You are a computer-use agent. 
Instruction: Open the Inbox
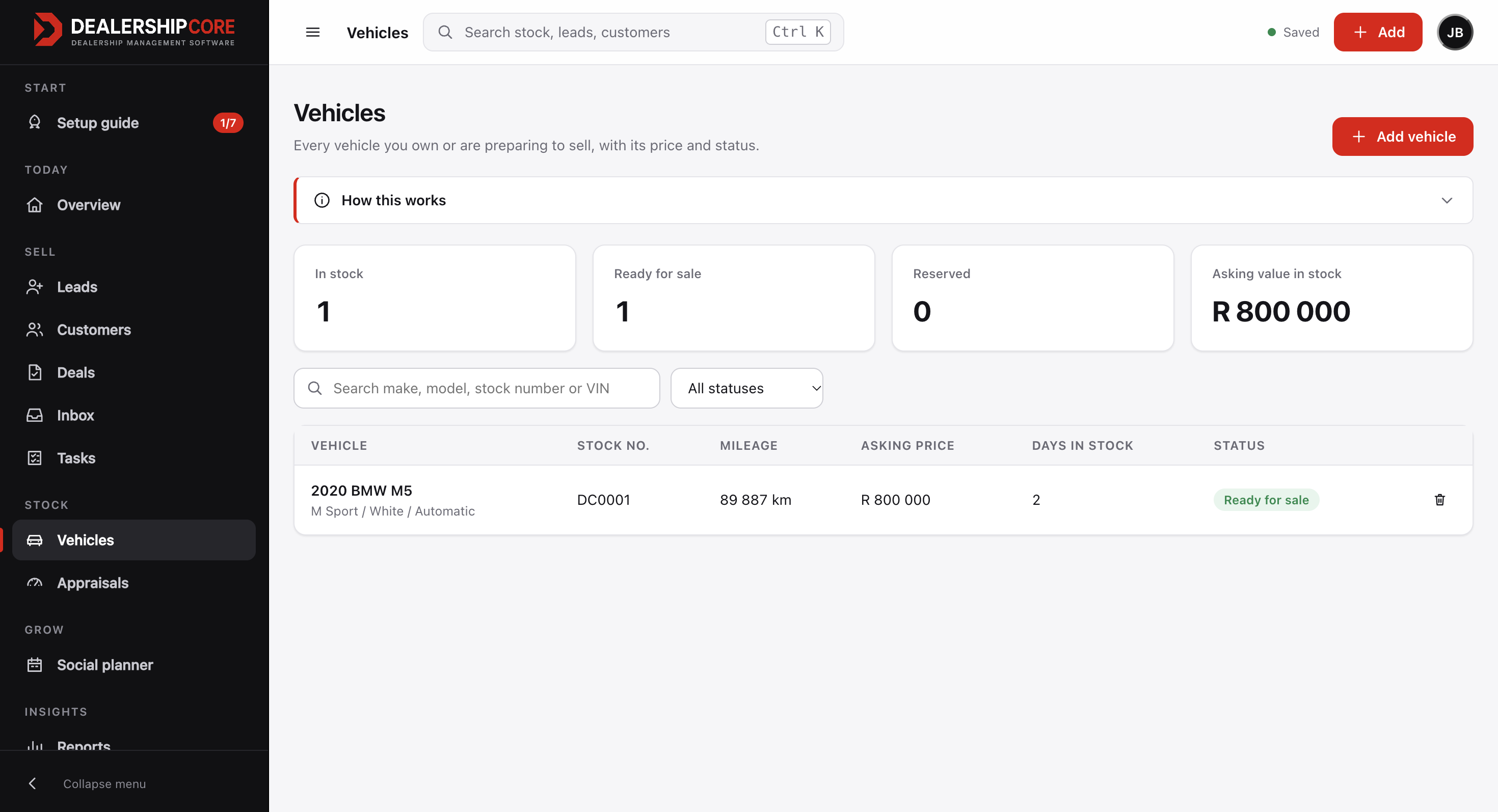point(135,415)
